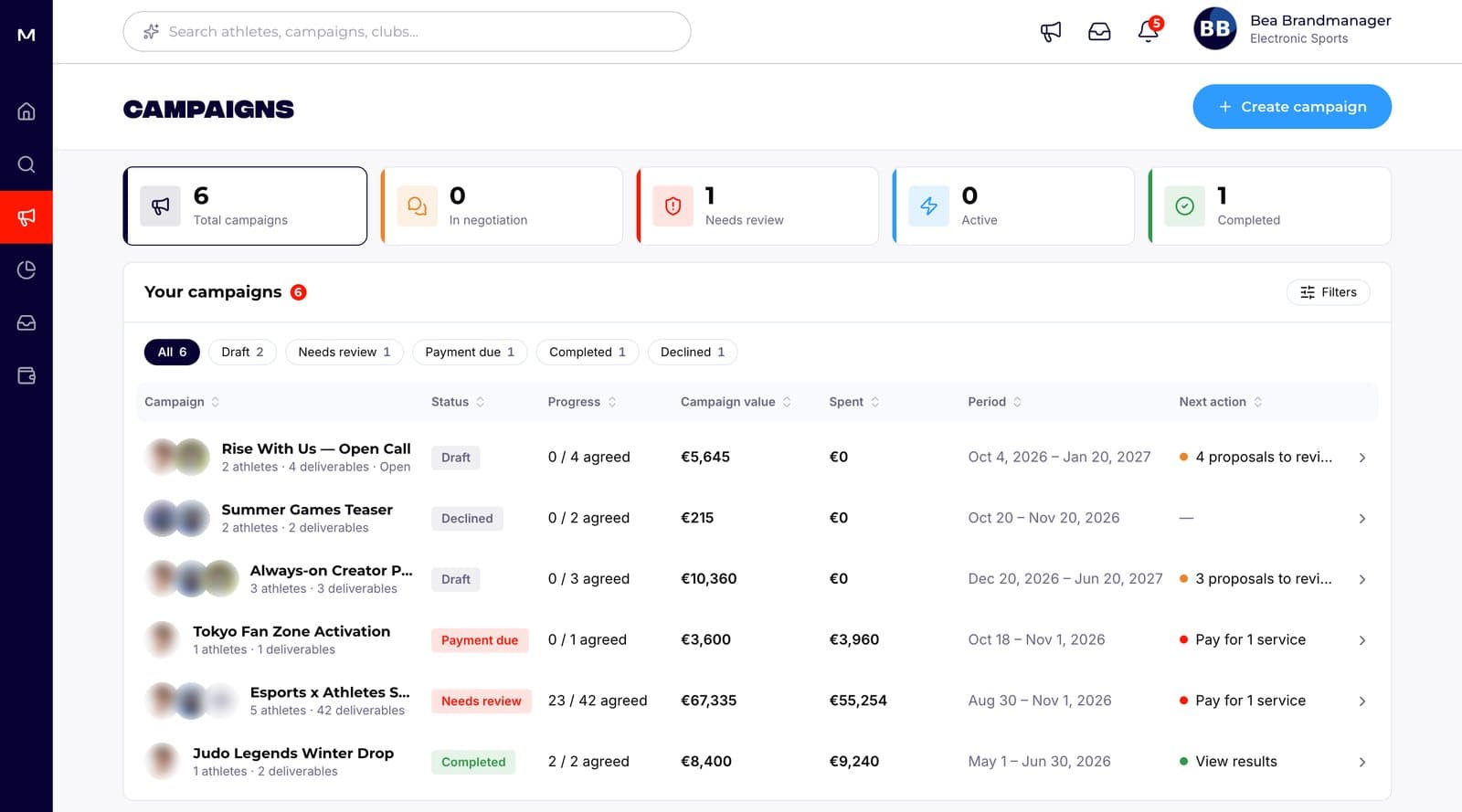The width and height of the screenshot is (1462, 812).
Task: Click the Needs review status badge in table
Action: point(482,701)
